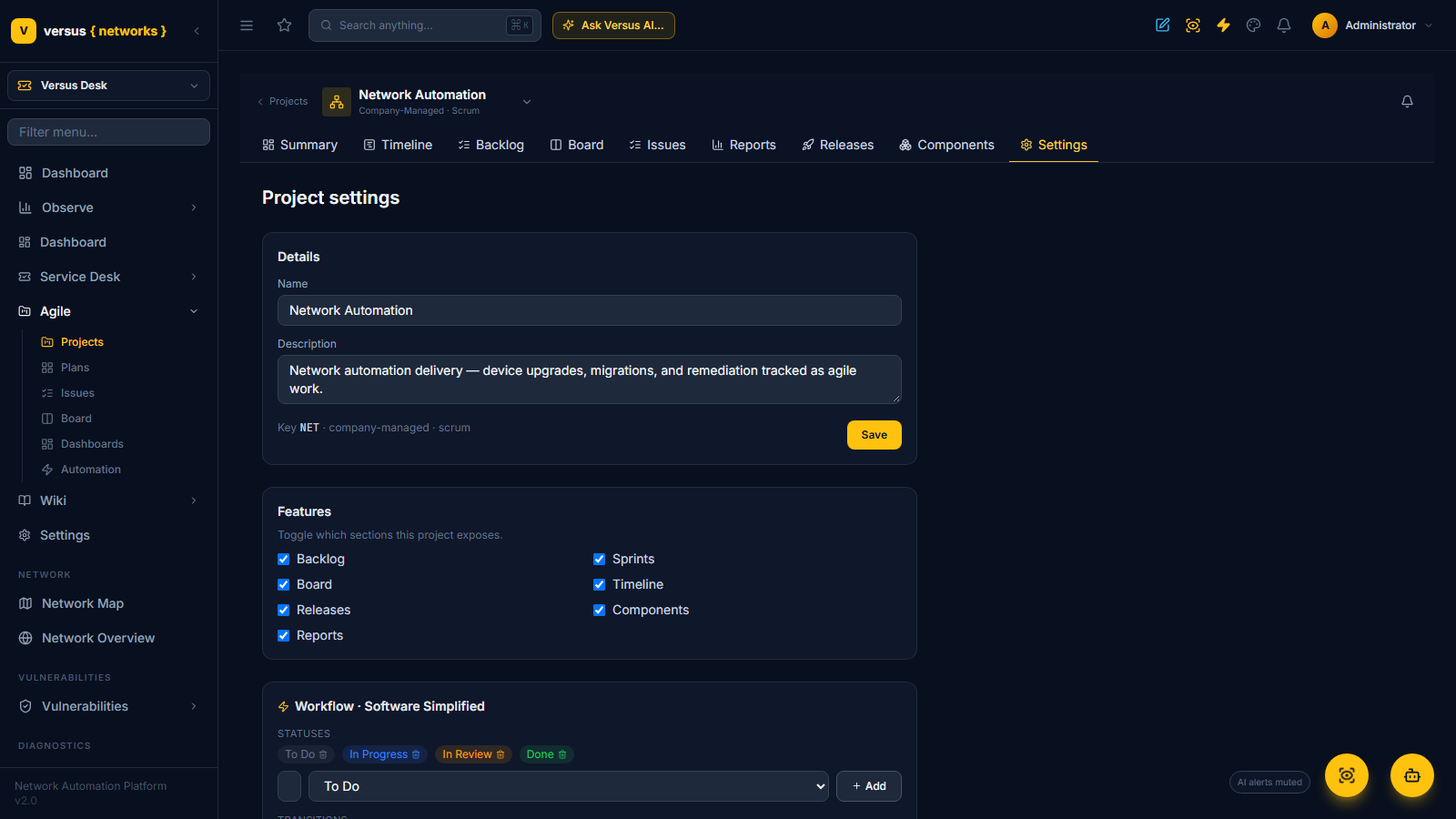Open Settings in the sidebar
The width and height of the screenshot is (1456, 819).
(x=109, y=535)
